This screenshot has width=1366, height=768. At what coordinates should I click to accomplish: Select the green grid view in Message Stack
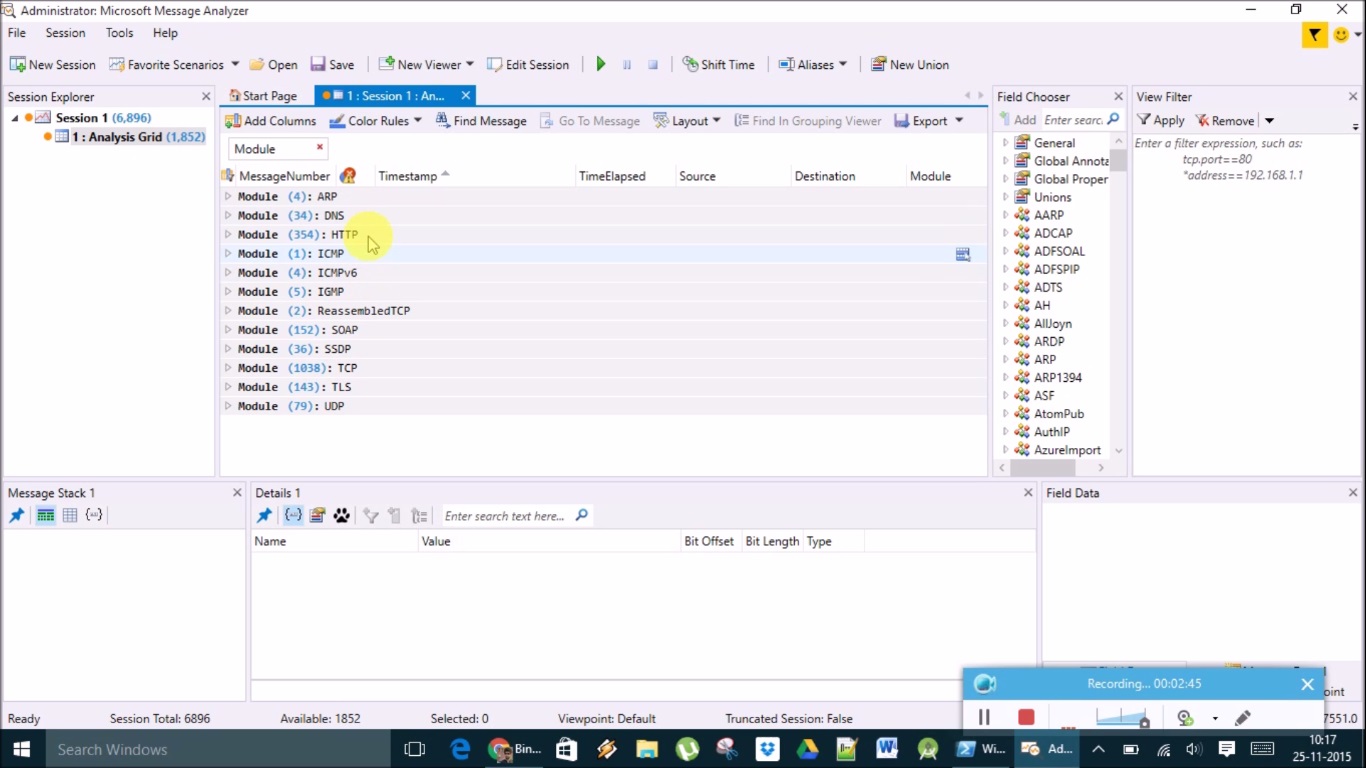tap(45, 515)
